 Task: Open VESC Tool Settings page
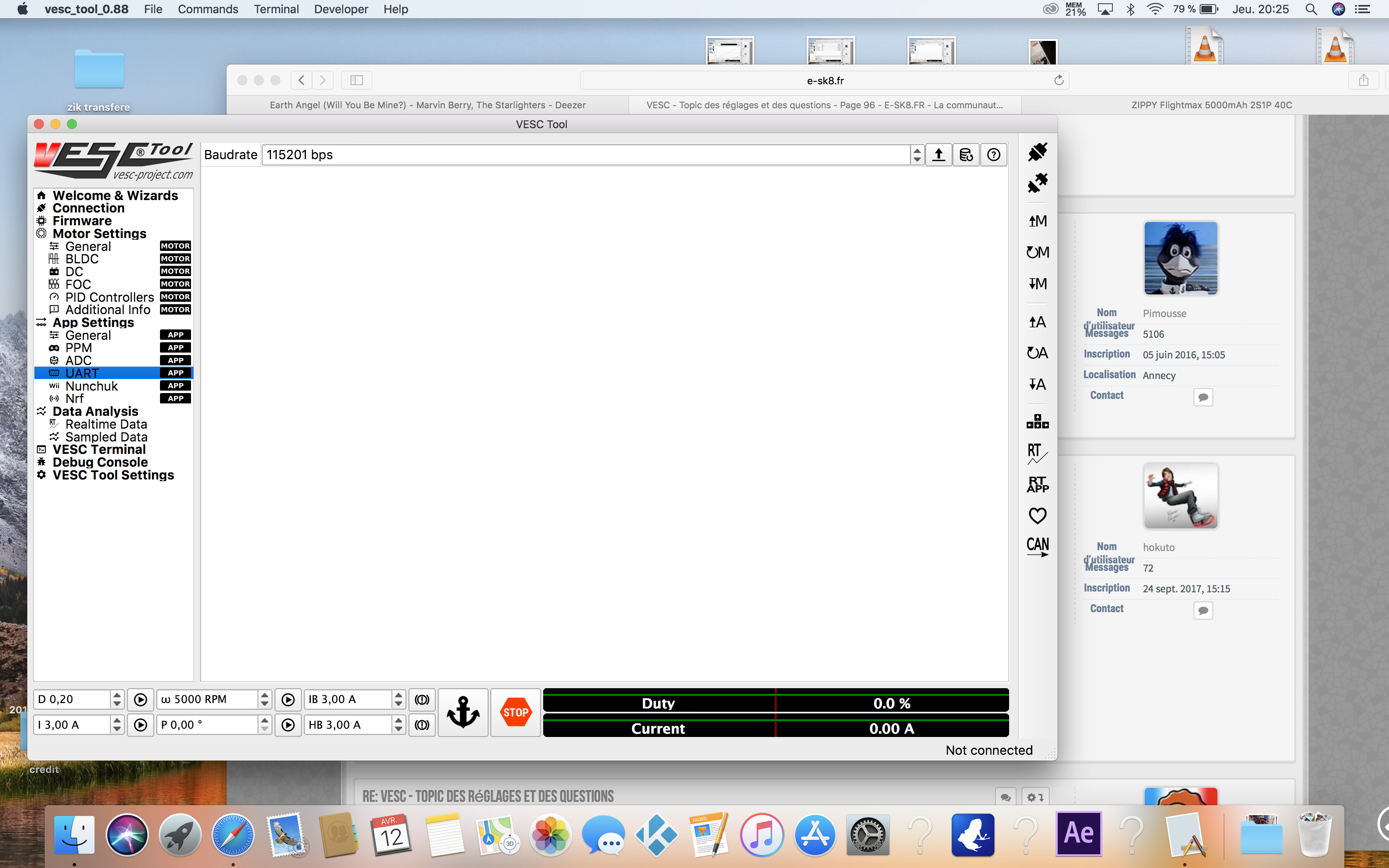[x=113, y=475]
